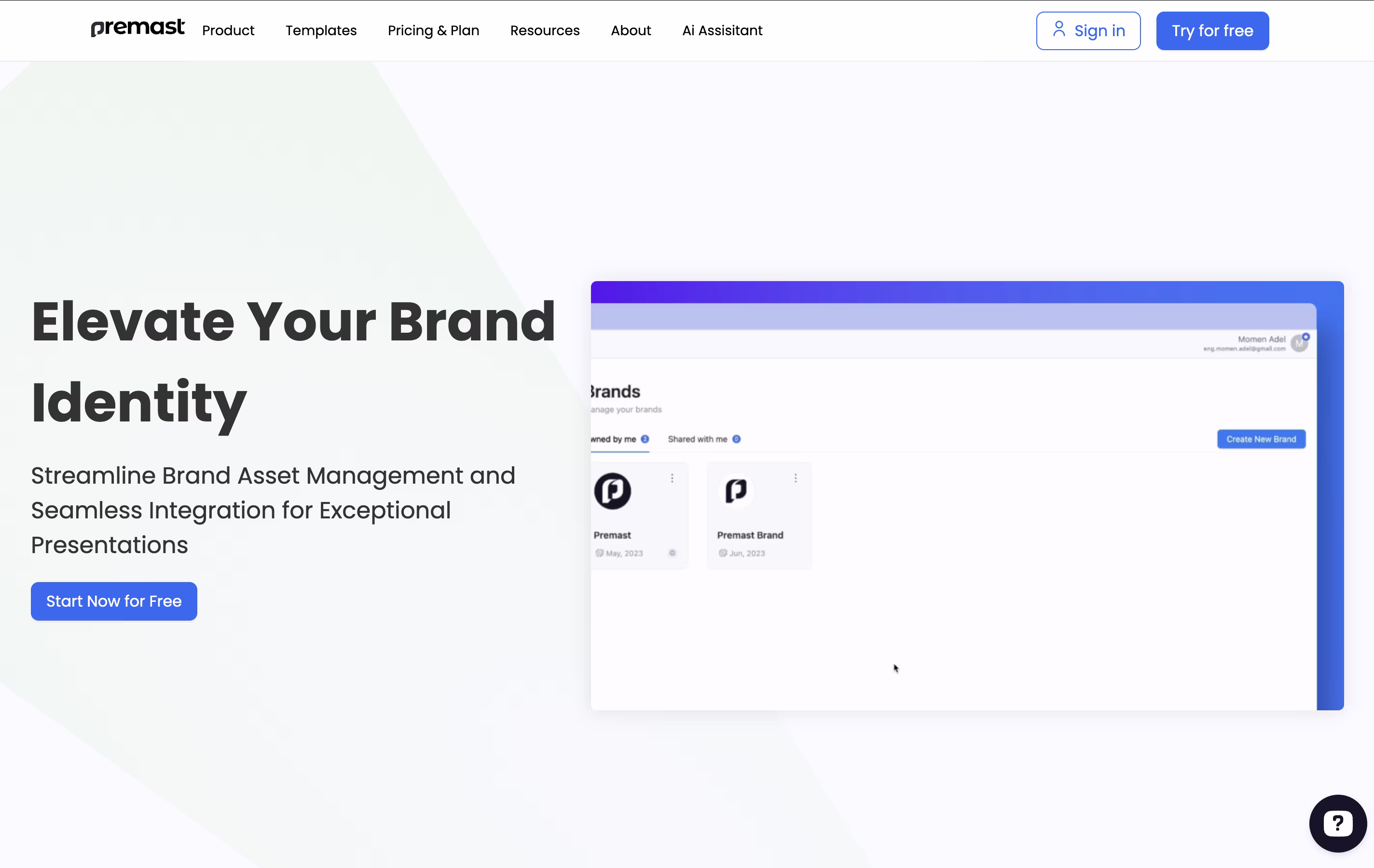
Task: Open options menu on Premast card
Action: (x=672, y=478)
